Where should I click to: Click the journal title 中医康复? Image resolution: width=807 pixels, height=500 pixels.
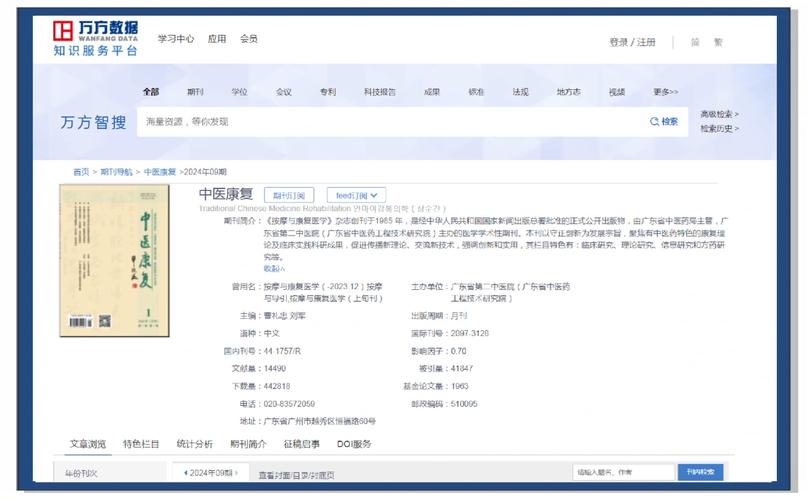[x=225, y=194]
